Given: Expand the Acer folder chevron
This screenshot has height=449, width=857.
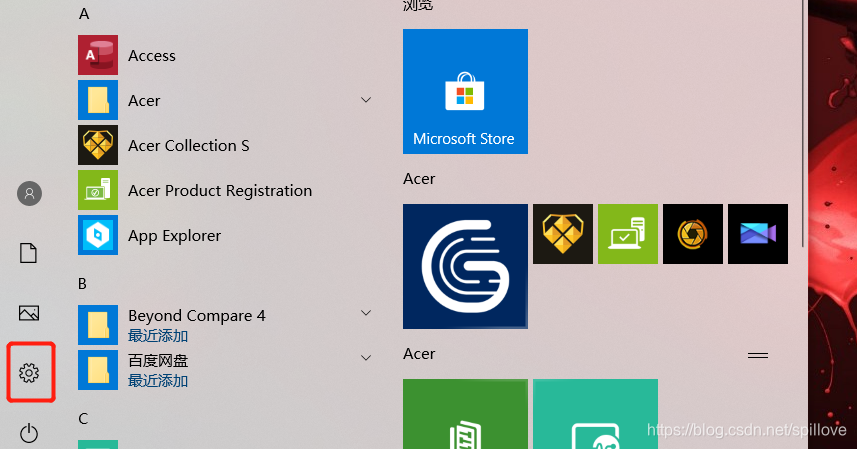Looking at the screenshot, I should [x=366, y=100].
